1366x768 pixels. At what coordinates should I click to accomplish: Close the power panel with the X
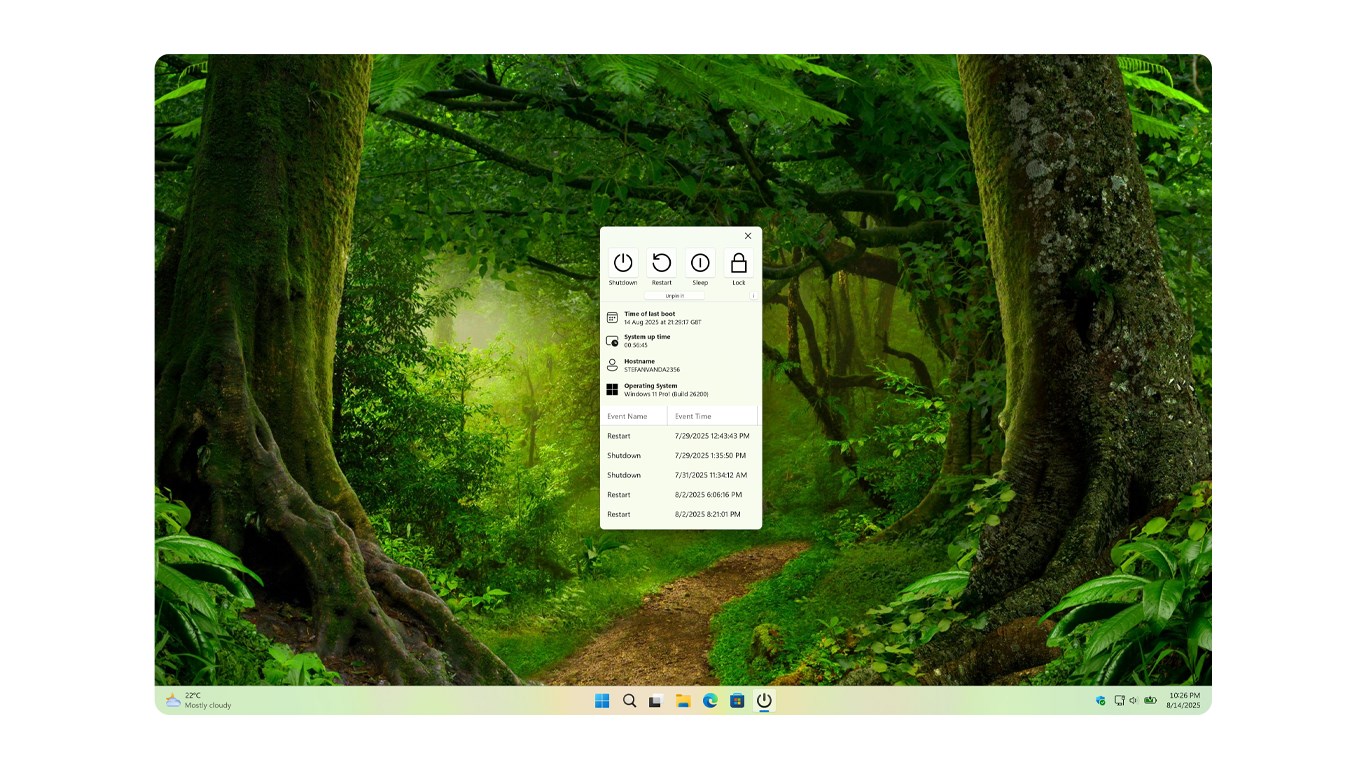[x=748, y=236]
